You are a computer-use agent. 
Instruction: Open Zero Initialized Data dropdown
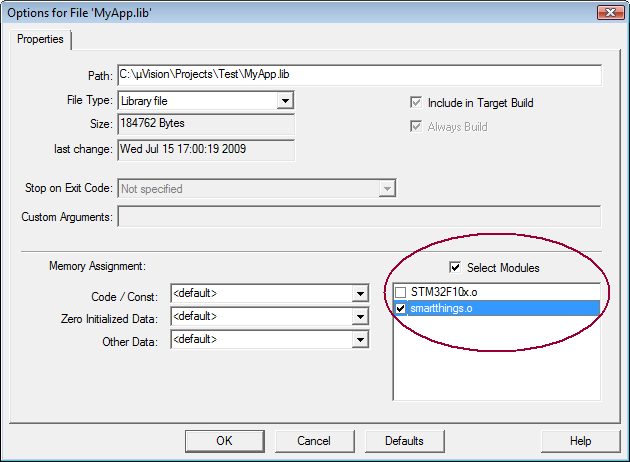click(360, 317)
